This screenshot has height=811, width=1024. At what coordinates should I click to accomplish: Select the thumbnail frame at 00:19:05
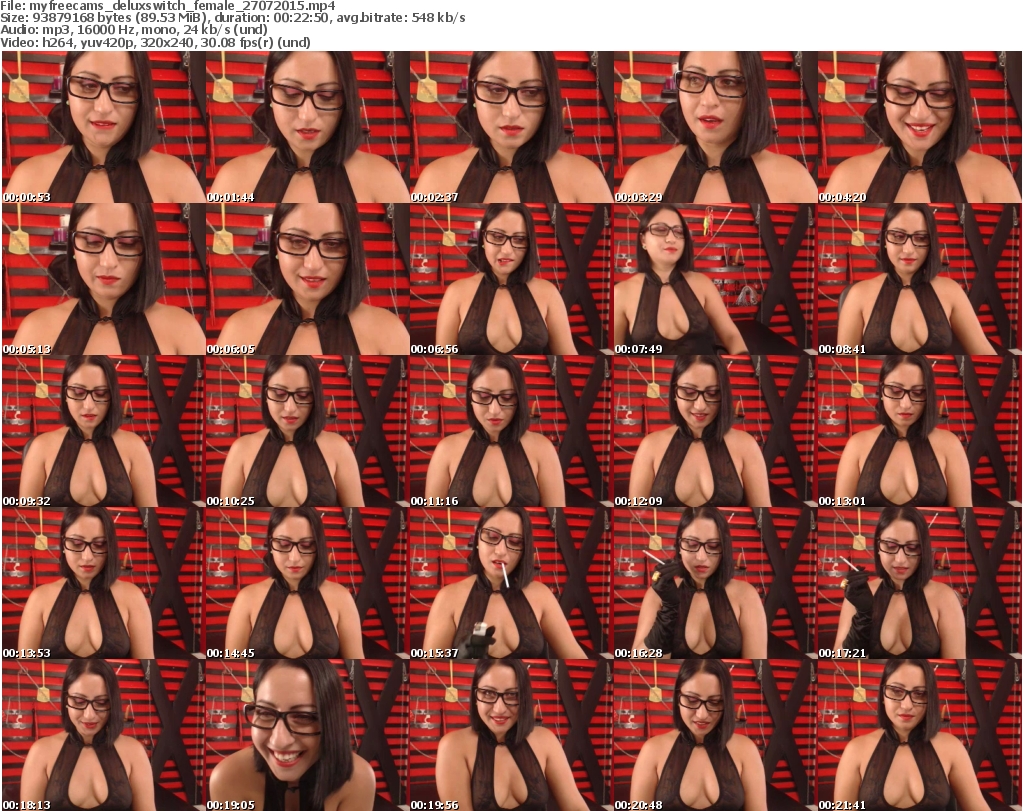308,735
